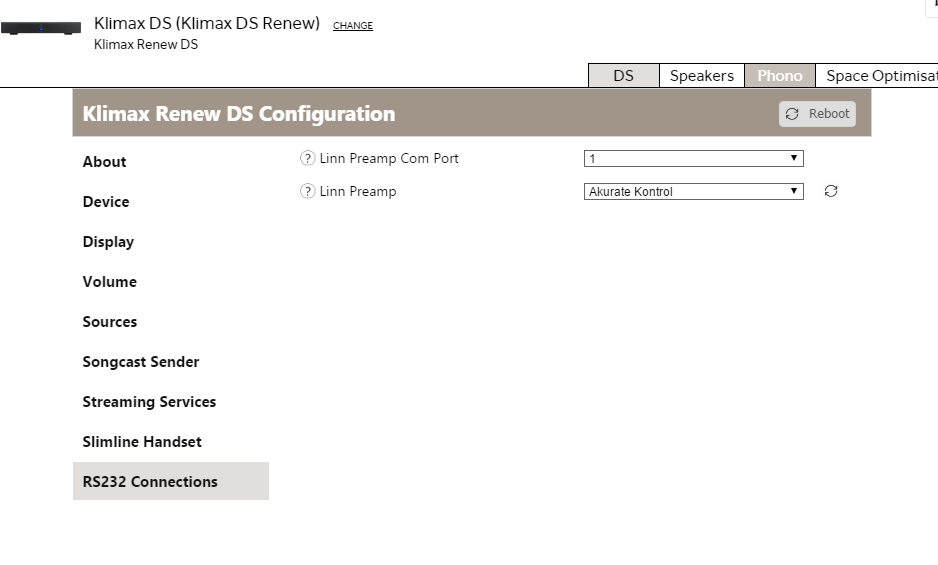938x565 pixels.
Task: Click refresh icon next to Akurate Kontrol dropdown
Action: 831,191
